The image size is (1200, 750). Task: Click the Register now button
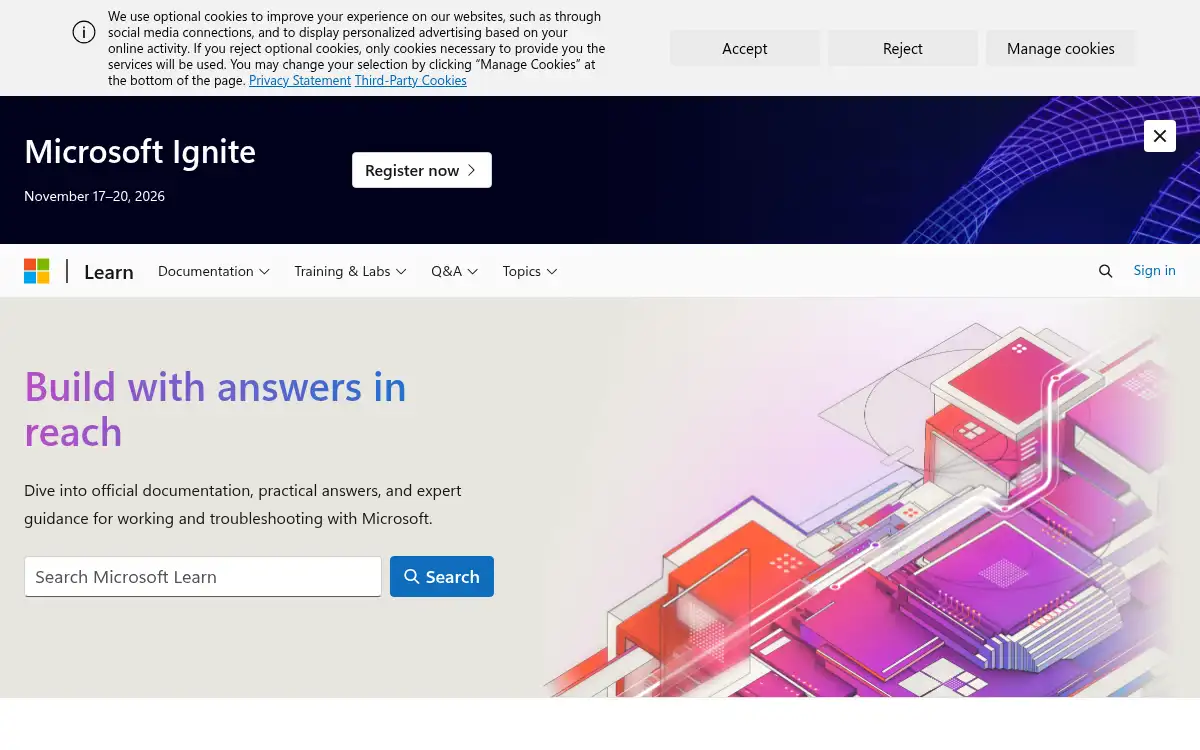pyautogui.click(x=422, y=170)
